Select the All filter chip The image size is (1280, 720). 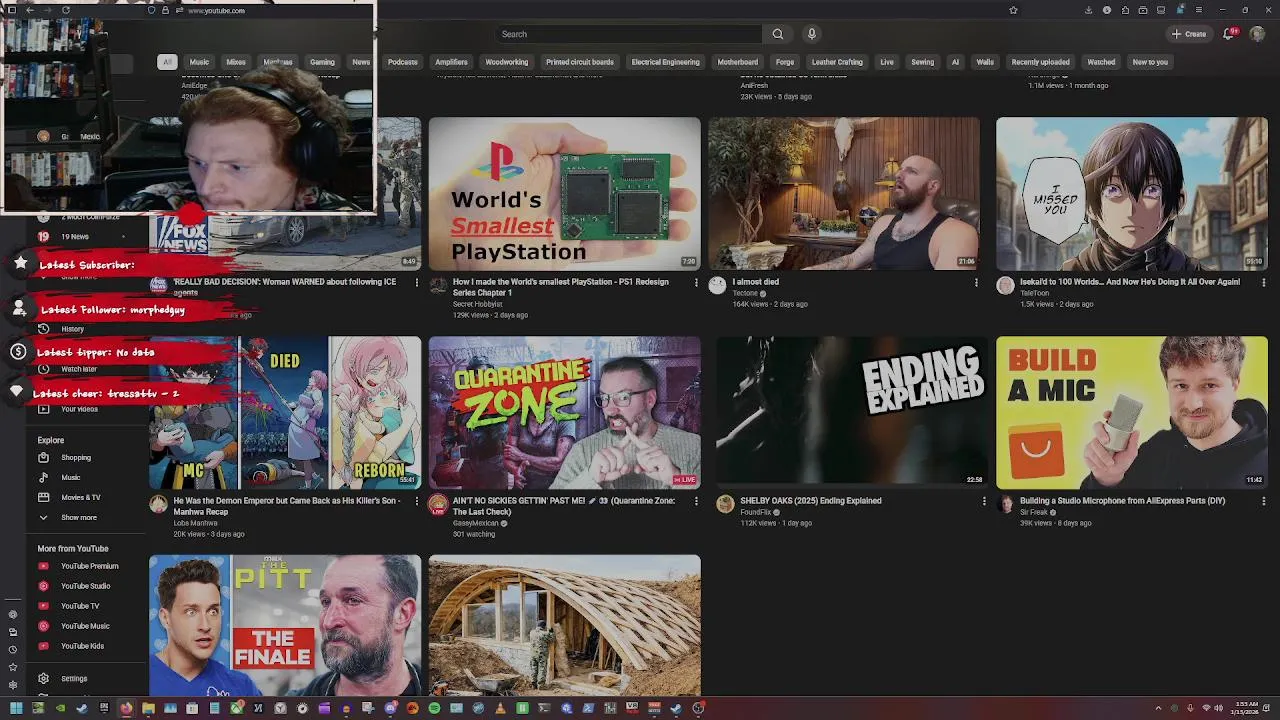click(167, 62)
